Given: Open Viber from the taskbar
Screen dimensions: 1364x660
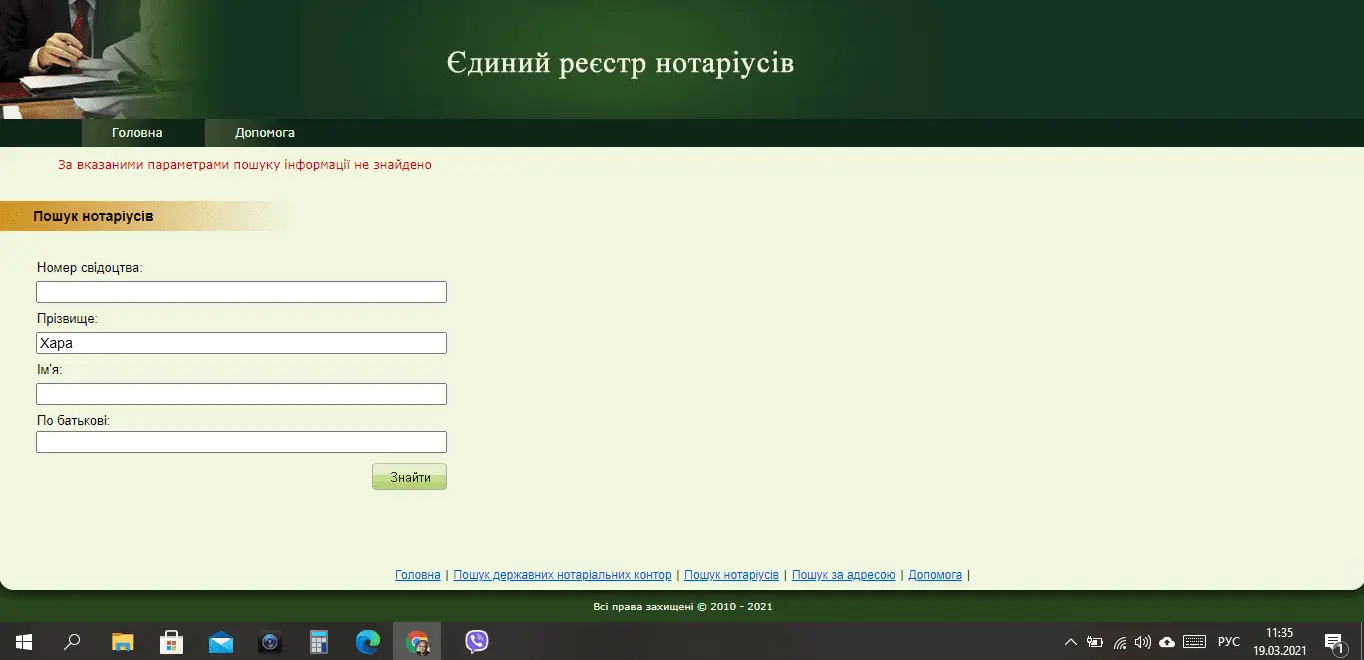Looking at the screenshot, I should [x=477, y=641].
